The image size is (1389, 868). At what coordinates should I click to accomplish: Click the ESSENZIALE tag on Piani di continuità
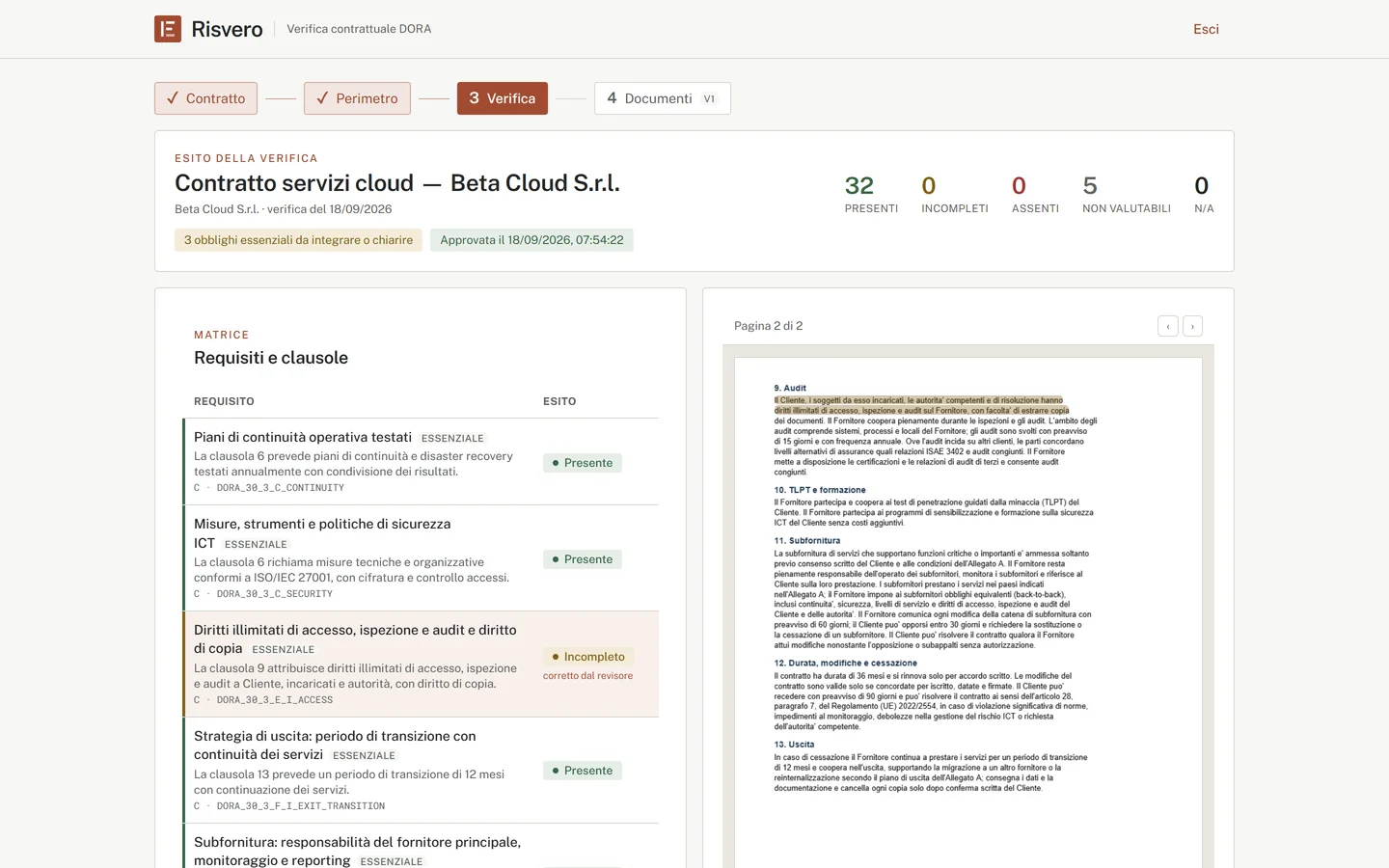tap(452, 439)
